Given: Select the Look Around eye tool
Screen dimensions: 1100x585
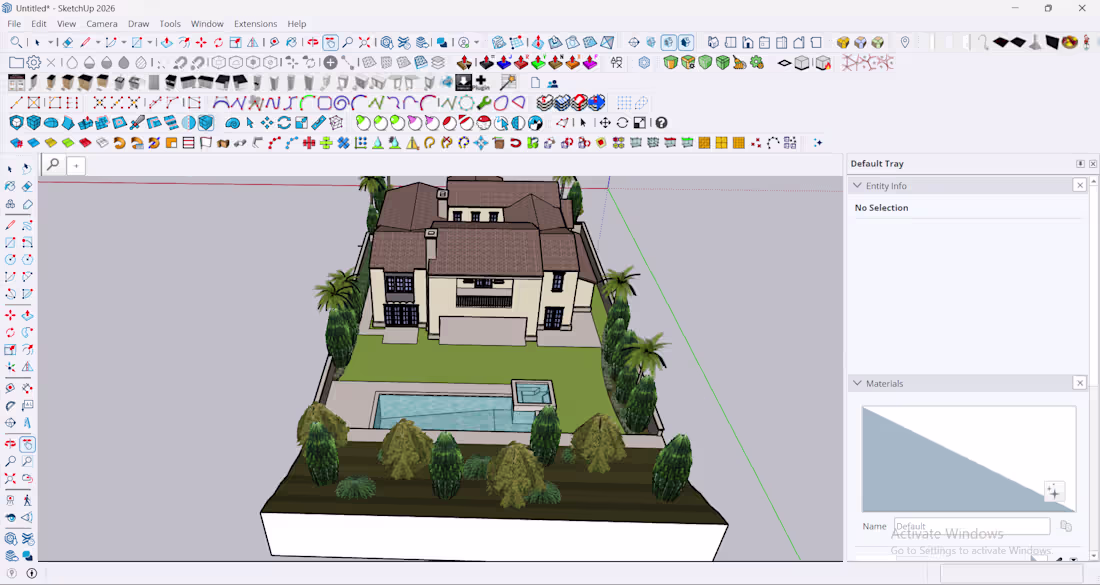Looking at the screenshot, I should click(x=10, y=518).
